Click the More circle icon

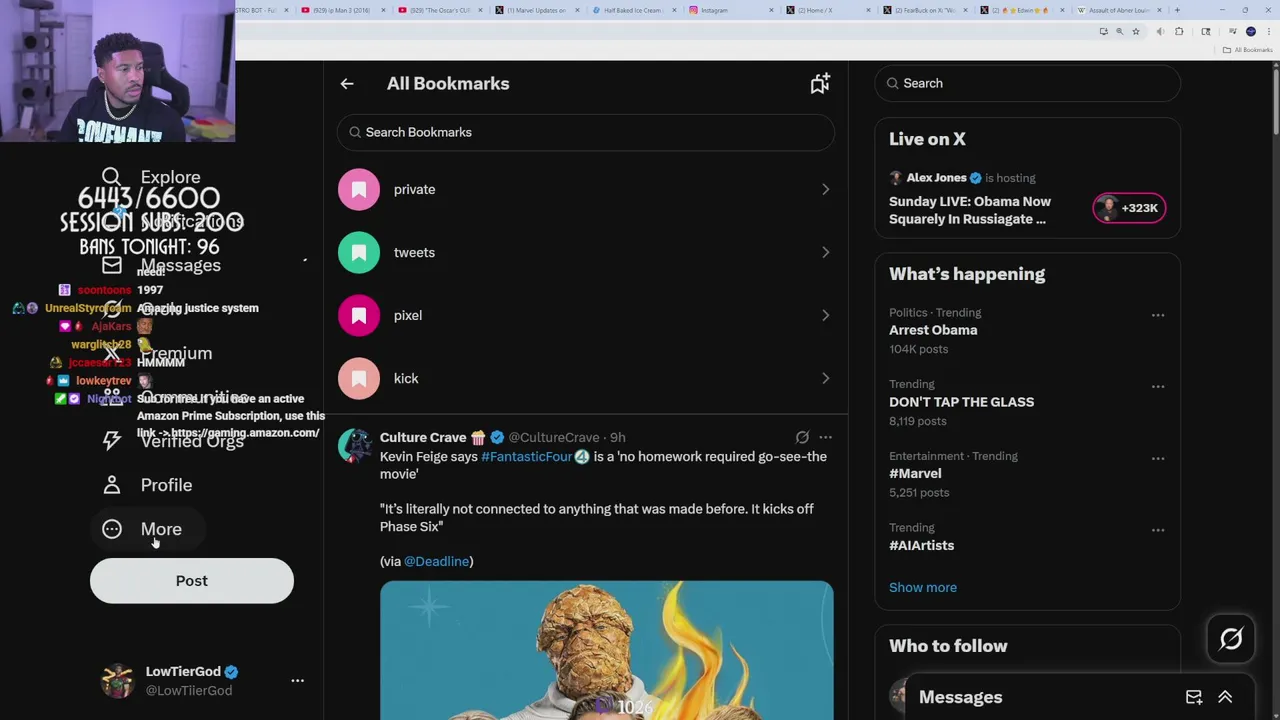pos(112,529)
